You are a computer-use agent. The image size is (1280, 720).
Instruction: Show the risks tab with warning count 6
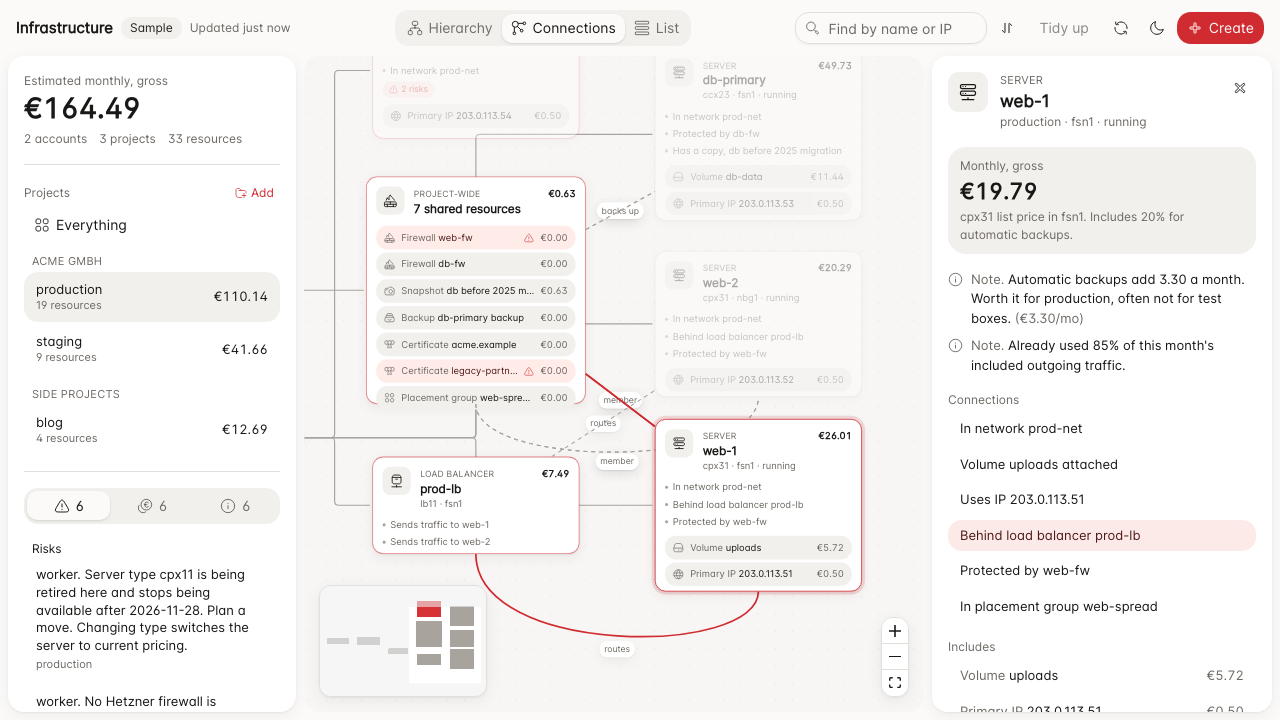[x=68, y=506]
